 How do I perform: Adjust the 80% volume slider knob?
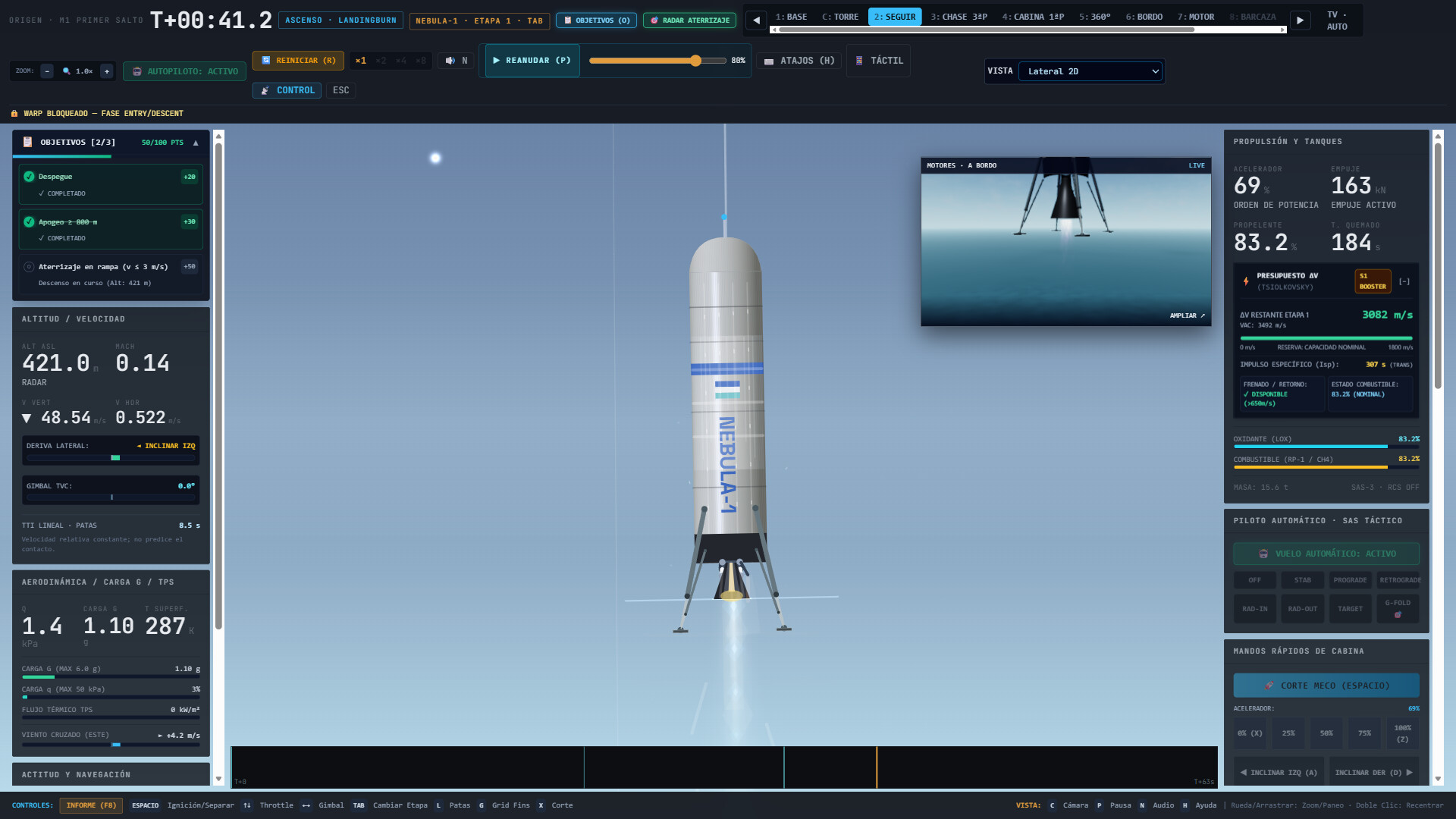click(x=695, y=61)
